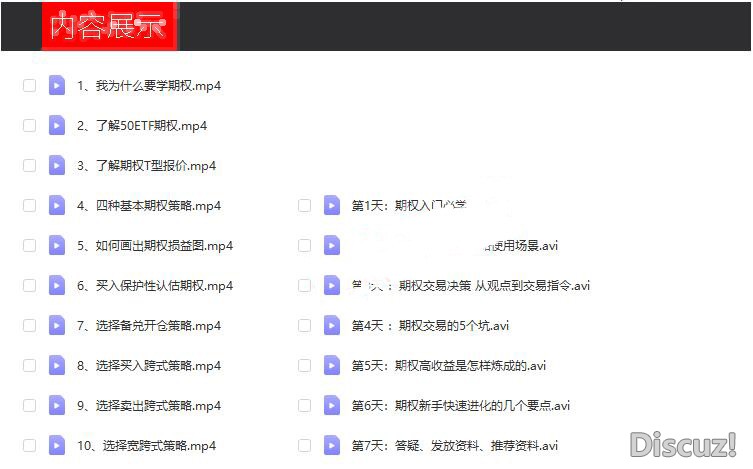Image resolution: width=753 pixels, height=469 pixels.
Task: Click video icon for file ending 使用场景.avi
Action: (x=332, y=245)
